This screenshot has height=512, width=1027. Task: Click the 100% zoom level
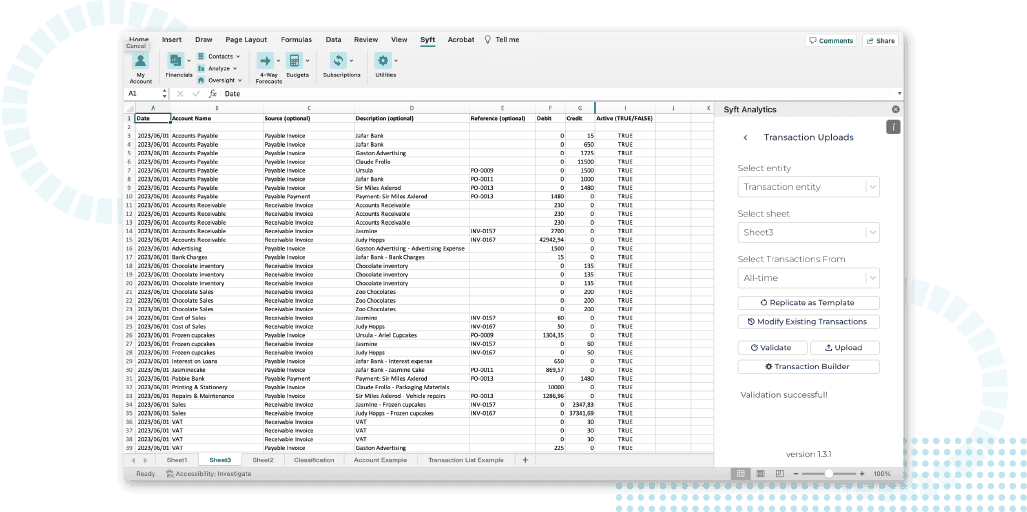point(882,473)
